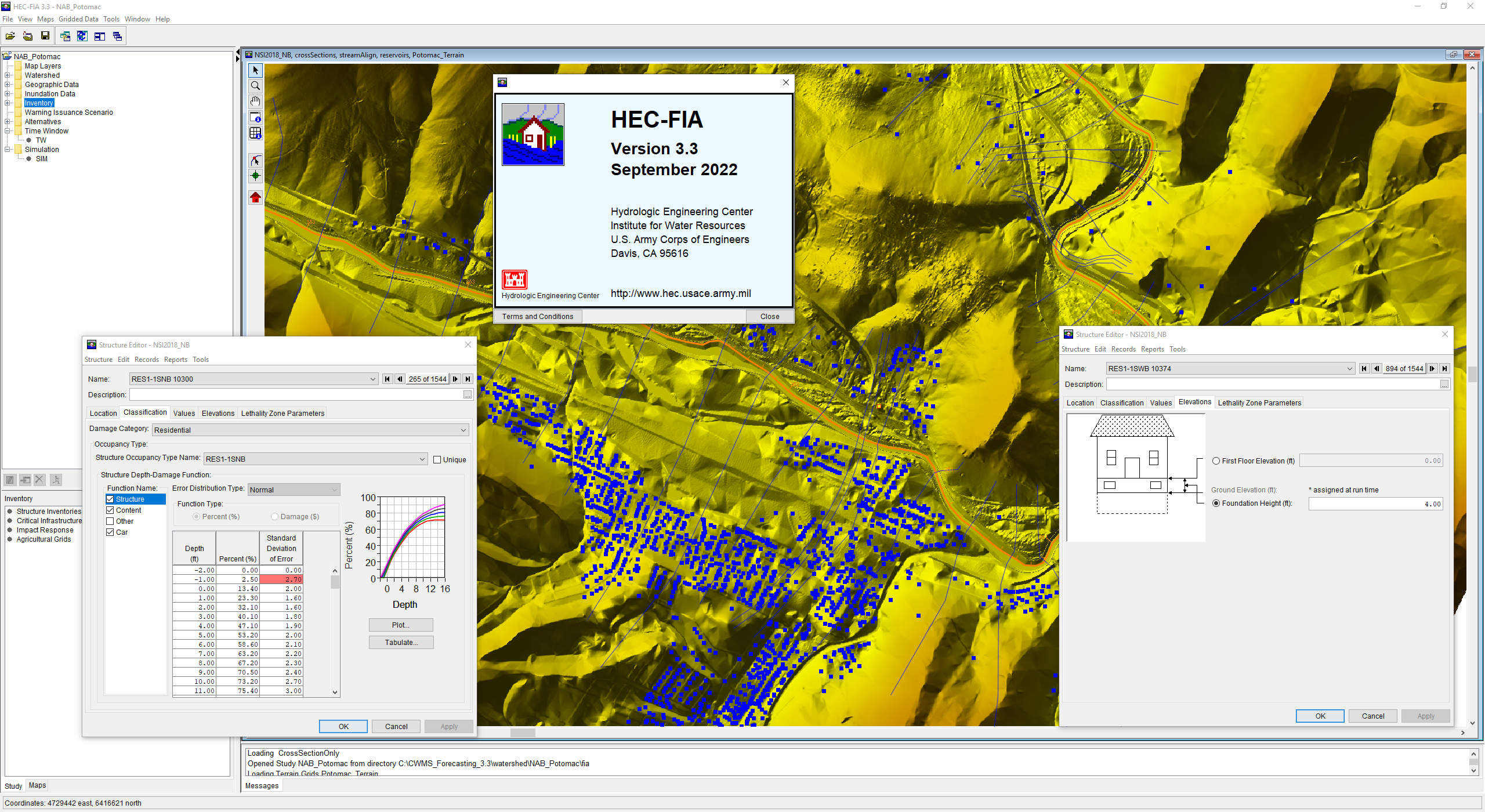1485x812 pixels.
Task: Click the Save floppy disk icon
Action: 45,36
